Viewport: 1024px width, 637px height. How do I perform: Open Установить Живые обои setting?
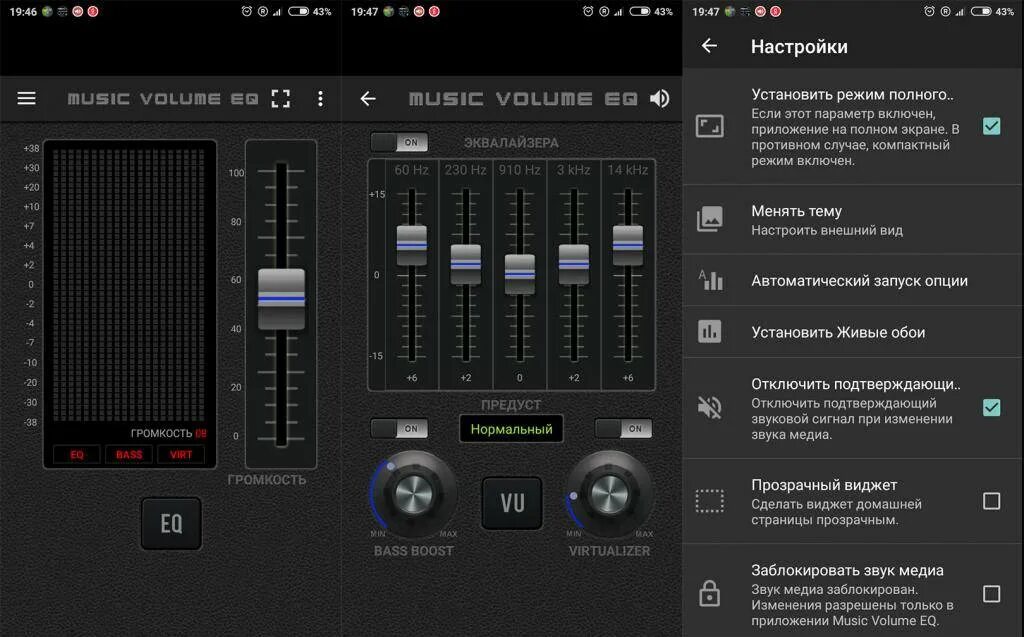coord(853,332)
